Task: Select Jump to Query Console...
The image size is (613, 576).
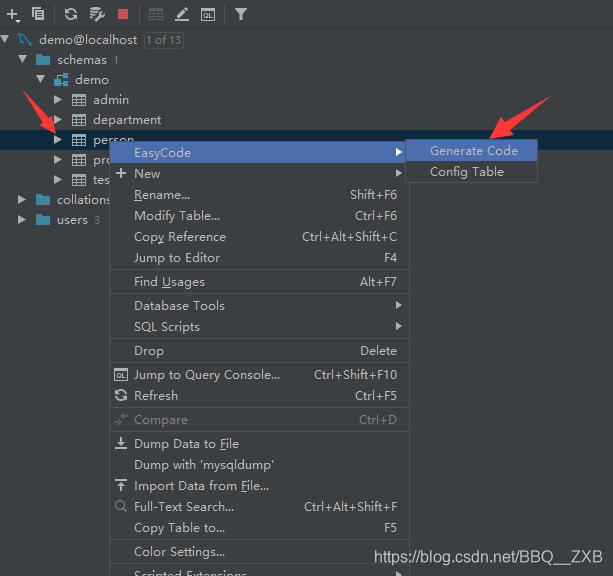Action: pyautogui.click(x=259, y=375)
